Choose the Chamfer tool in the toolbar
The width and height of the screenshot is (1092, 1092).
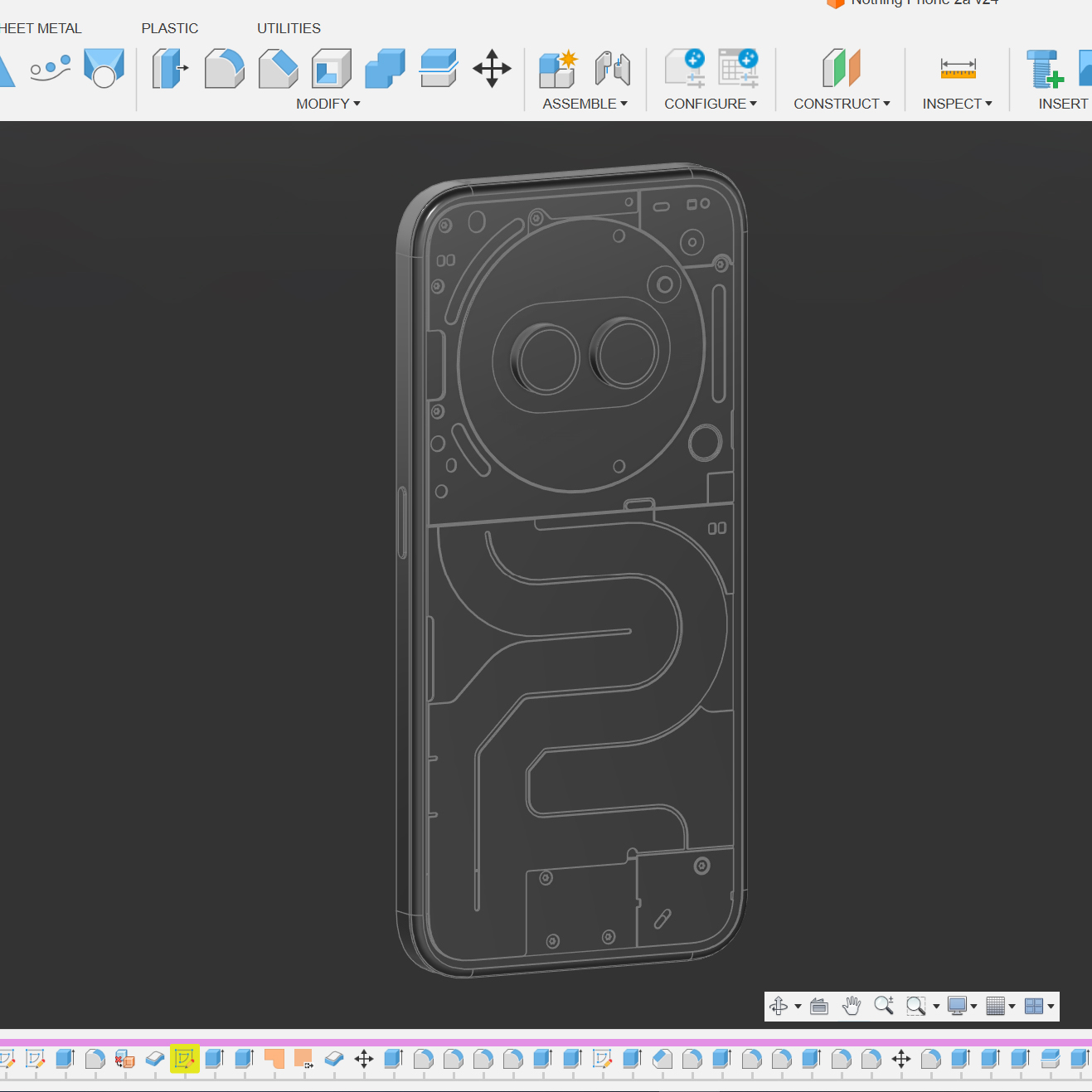278,68
